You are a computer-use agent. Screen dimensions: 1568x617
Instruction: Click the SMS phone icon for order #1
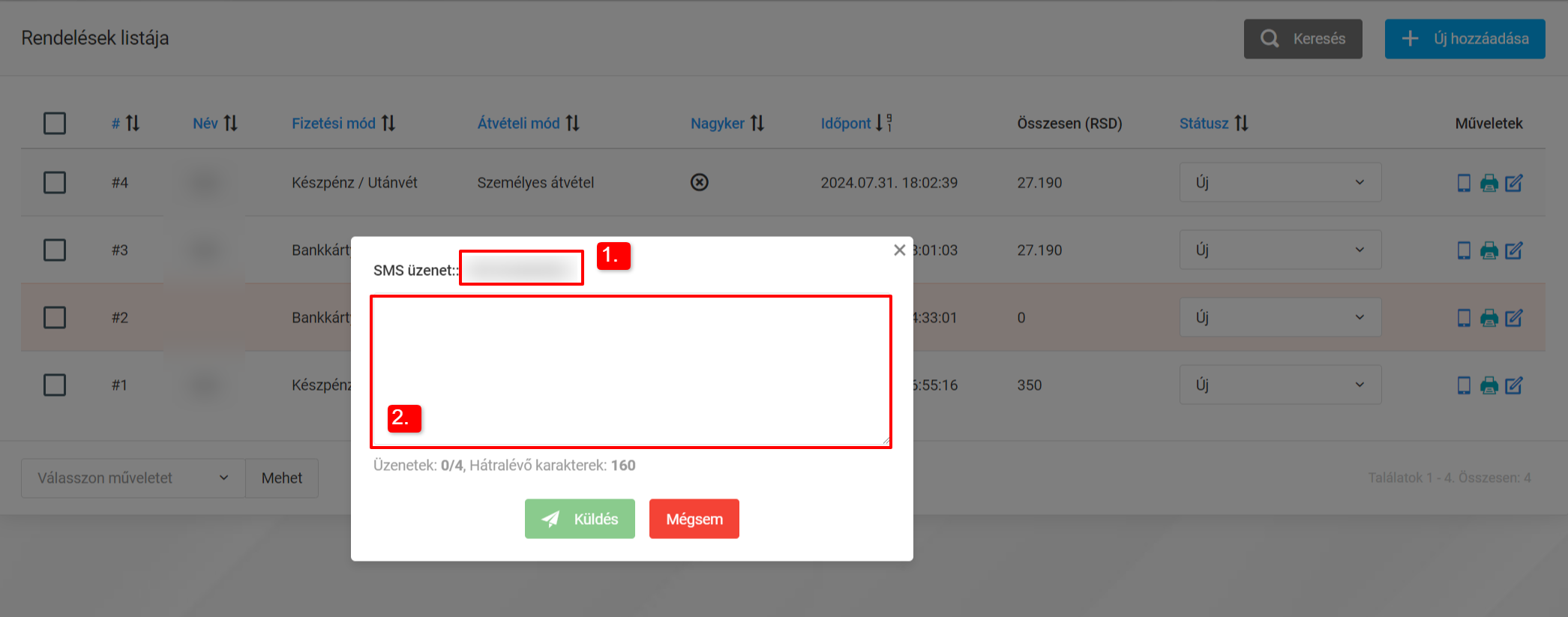coord(1463,385)
